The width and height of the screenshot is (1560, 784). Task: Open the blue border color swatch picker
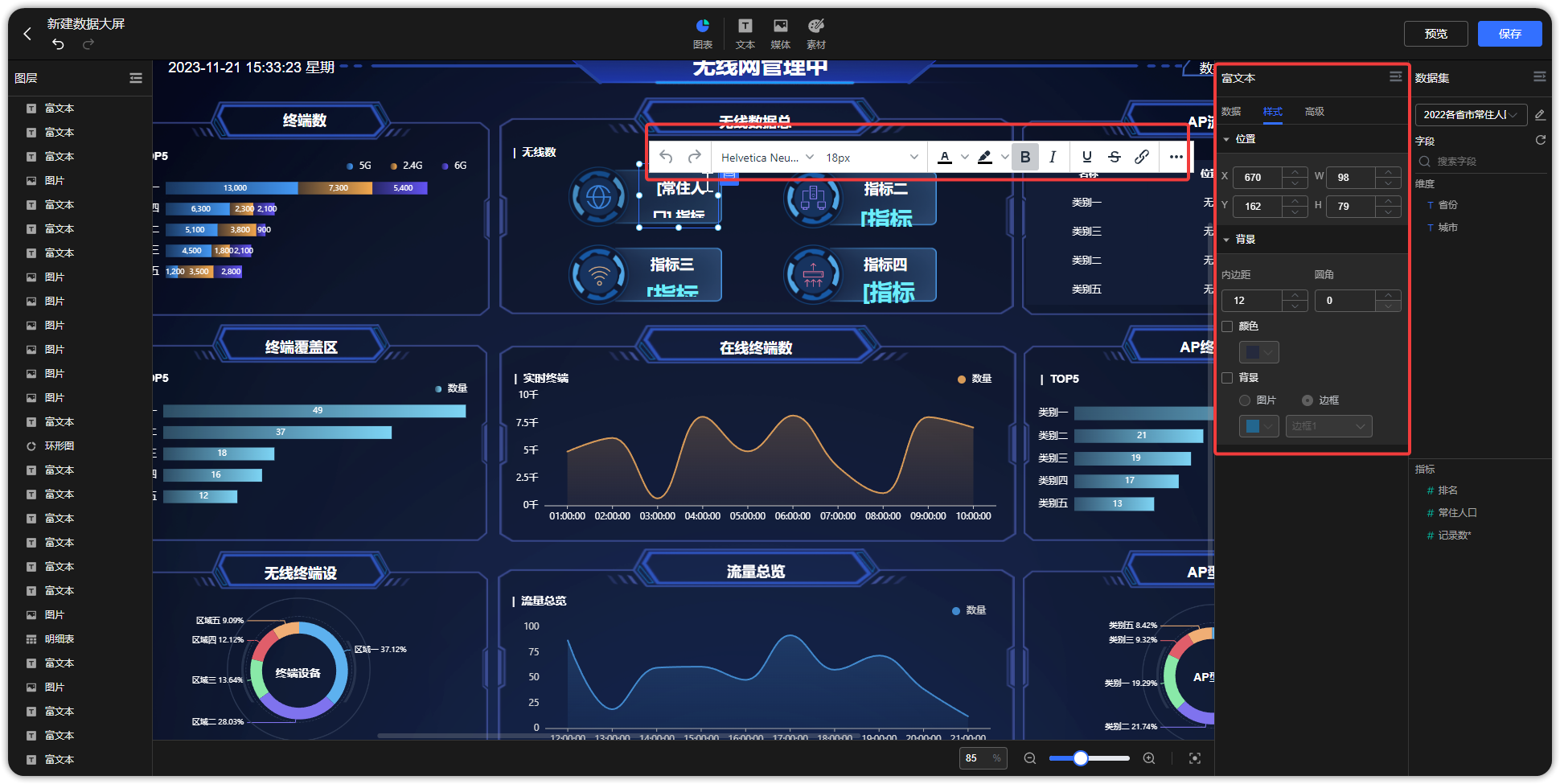click(1259, 426)
